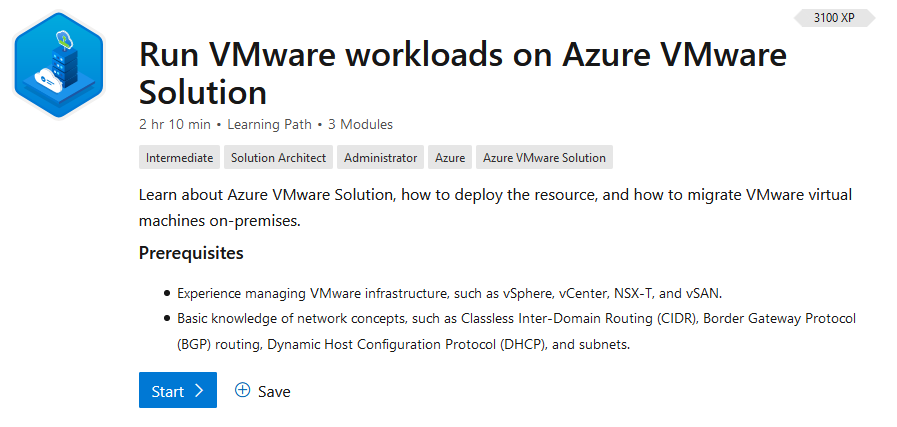
Task: Click the Learn about Azure VMware description
Action: click(495, 207)
